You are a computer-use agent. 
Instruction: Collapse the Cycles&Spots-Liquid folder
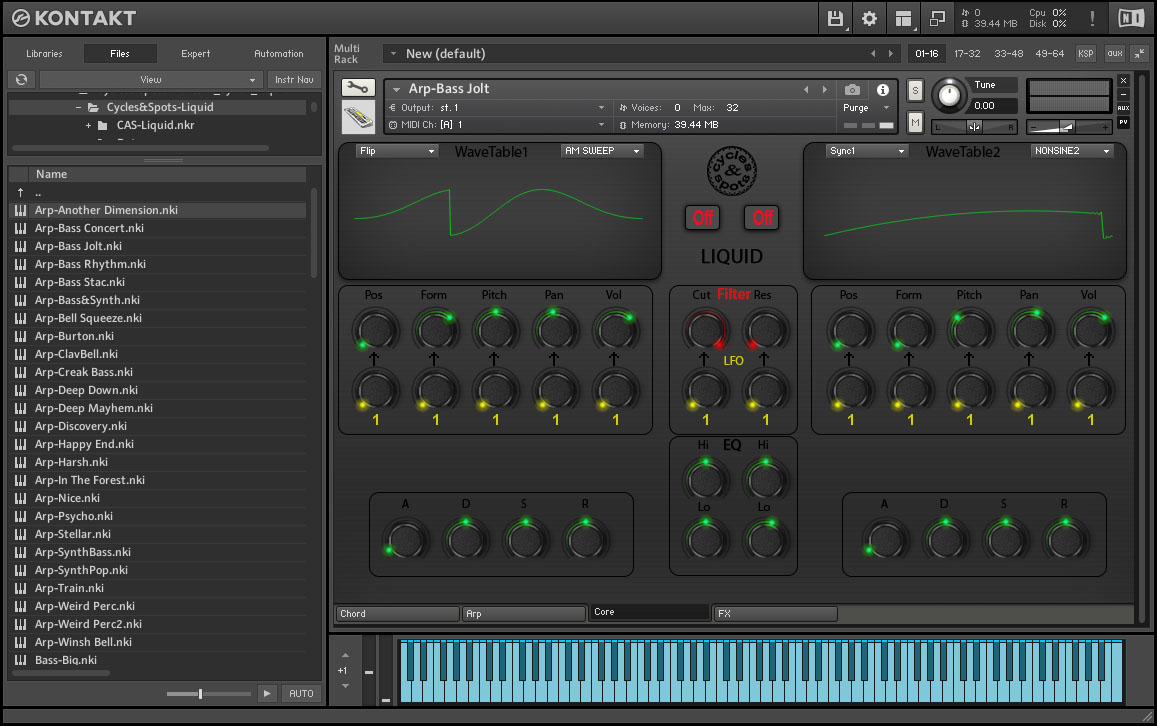pyautogui.click(x=79, y=108)
